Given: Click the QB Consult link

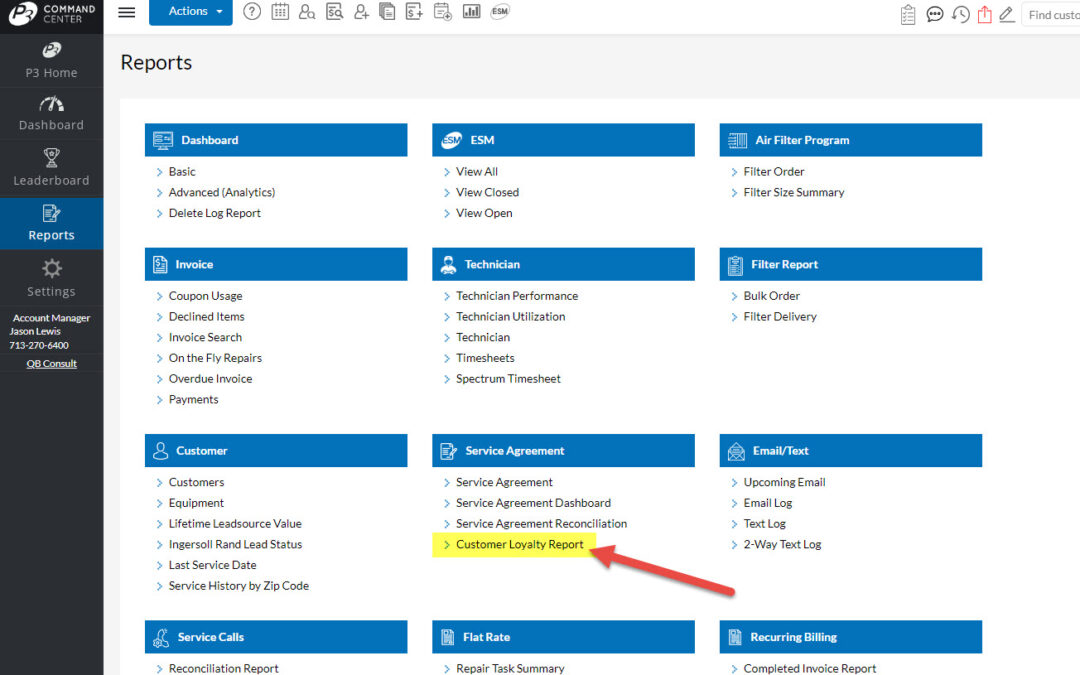Looking at the screenshot, I should click(x=51, y=363).
